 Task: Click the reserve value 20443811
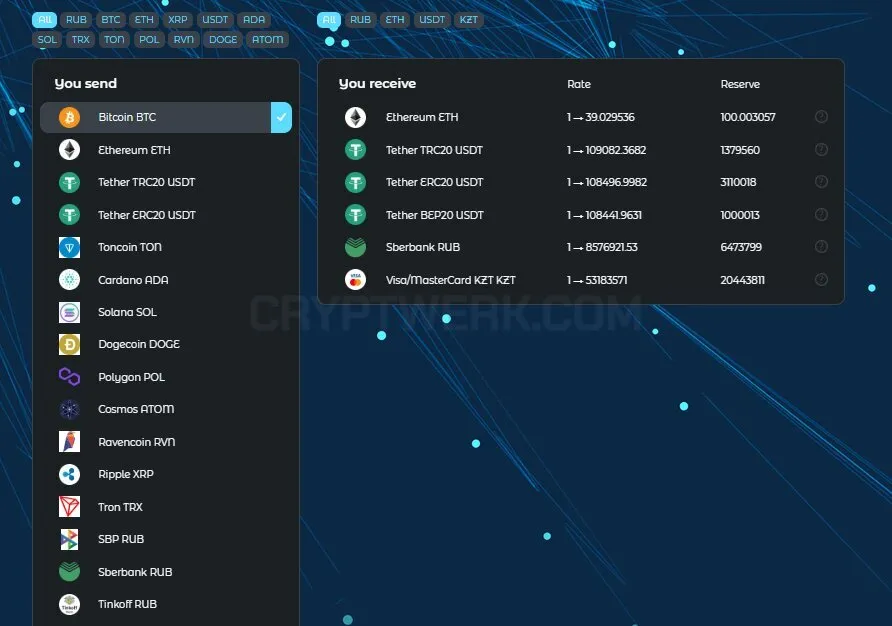[742, 280]
